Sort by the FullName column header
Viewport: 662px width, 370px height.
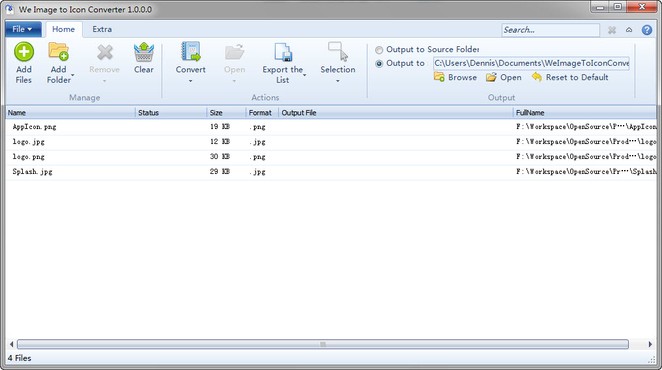(585, 113)
